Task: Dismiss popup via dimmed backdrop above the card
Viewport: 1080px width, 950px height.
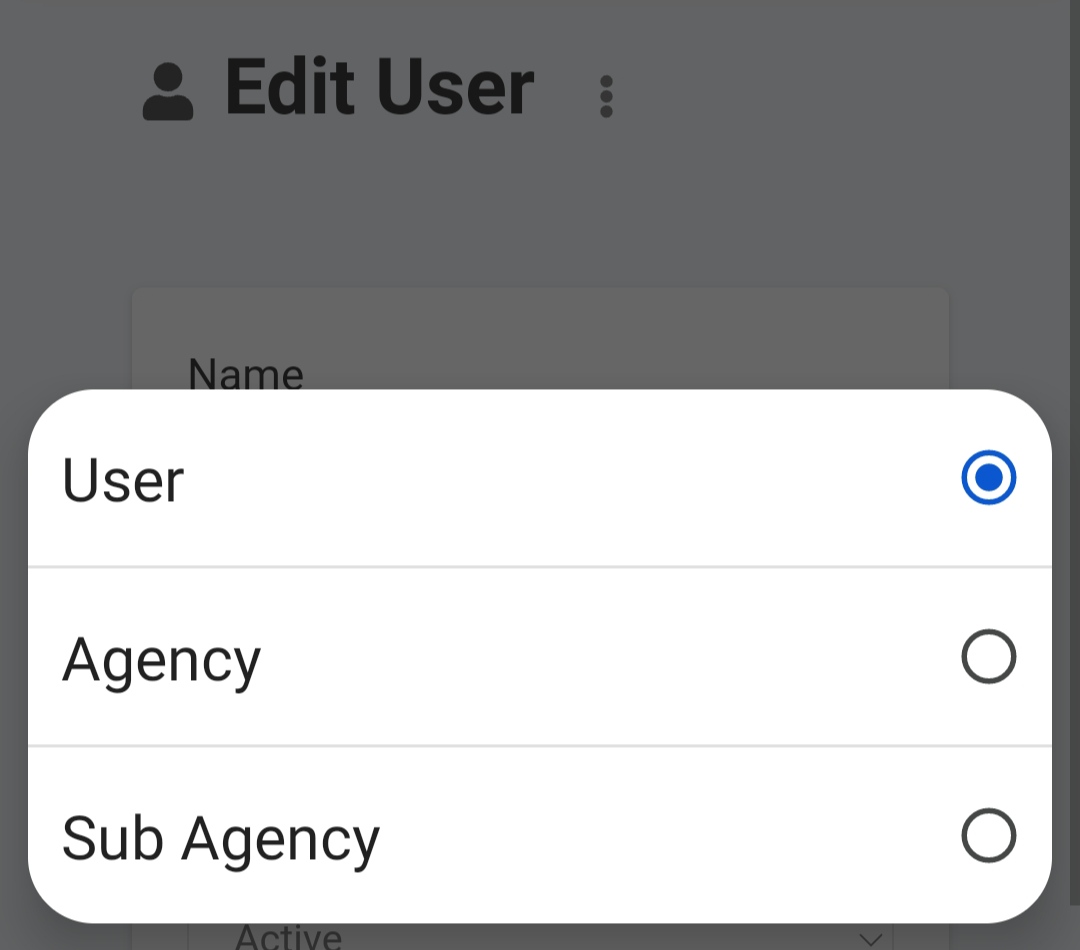Action: click(540, 220)
